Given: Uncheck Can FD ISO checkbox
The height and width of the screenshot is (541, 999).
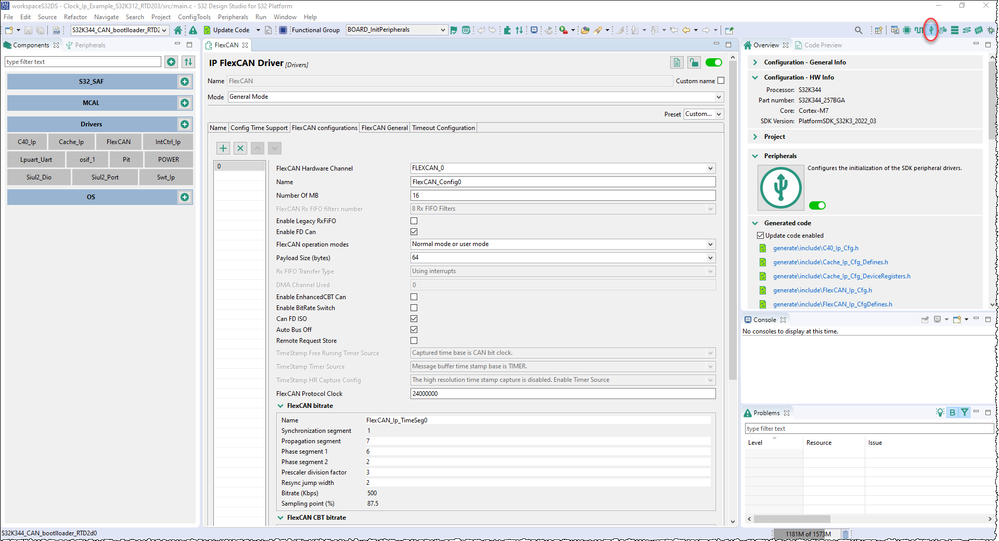Looking at the screenshot, I should click(414, 319).
